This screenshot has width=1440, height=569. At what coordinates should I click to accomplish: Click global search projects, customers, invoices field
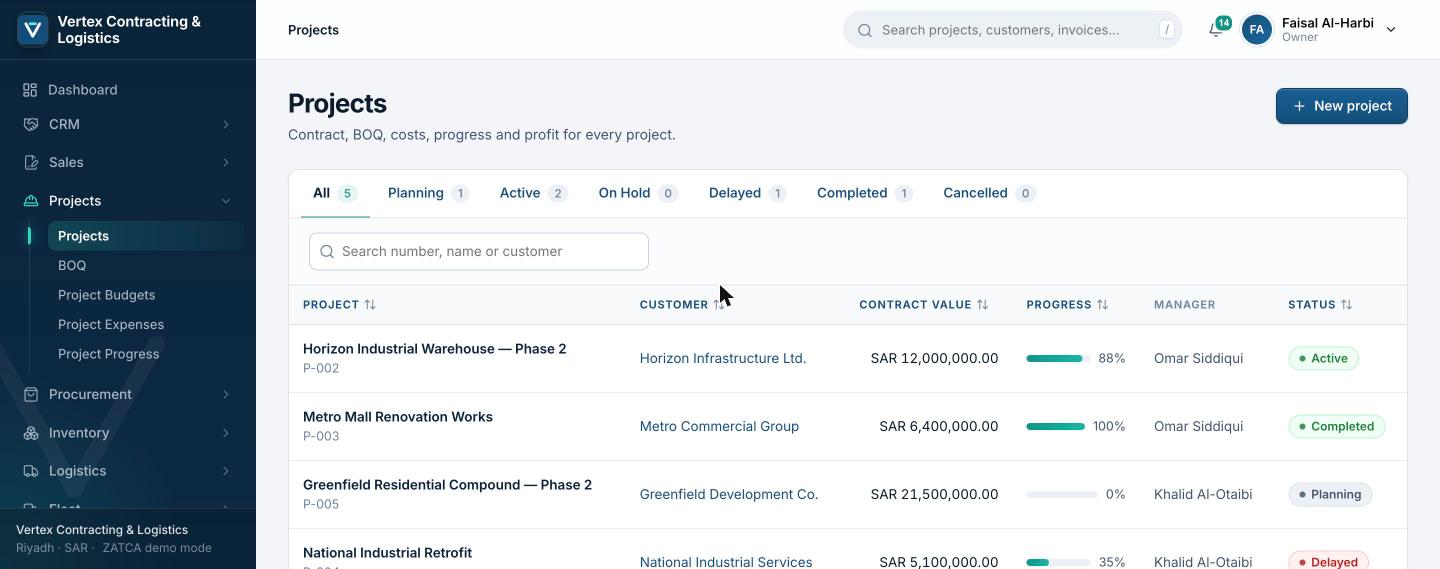click(x=1013, y=30)
